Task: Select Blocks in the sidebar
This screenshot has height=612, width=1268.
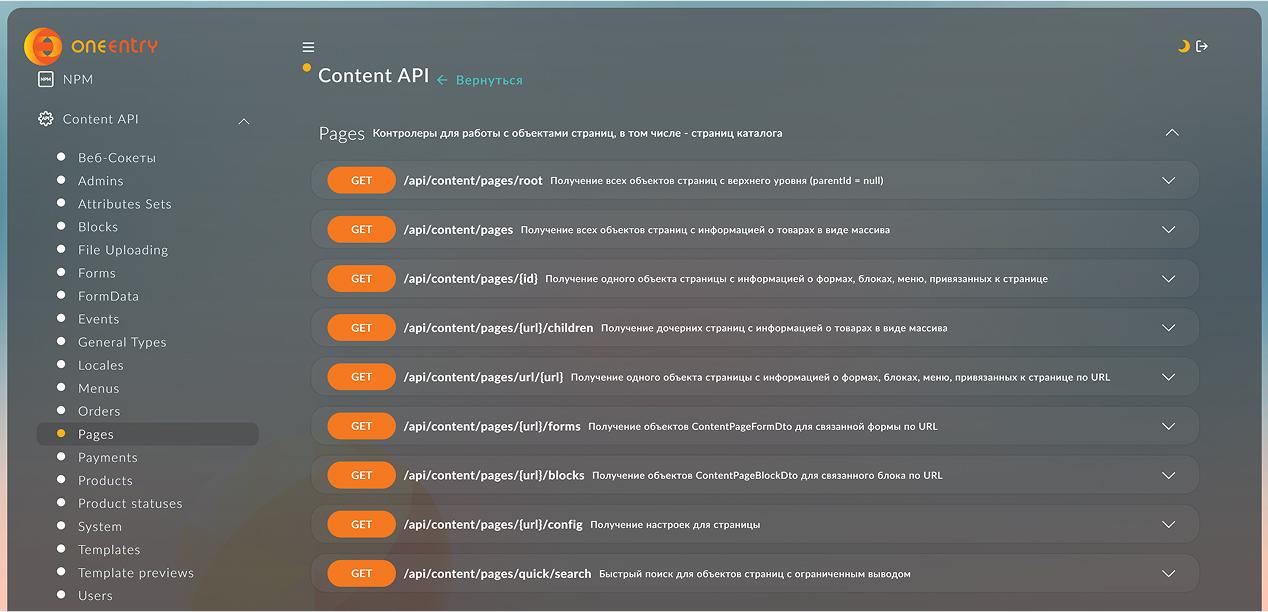Action: [98, 227]
